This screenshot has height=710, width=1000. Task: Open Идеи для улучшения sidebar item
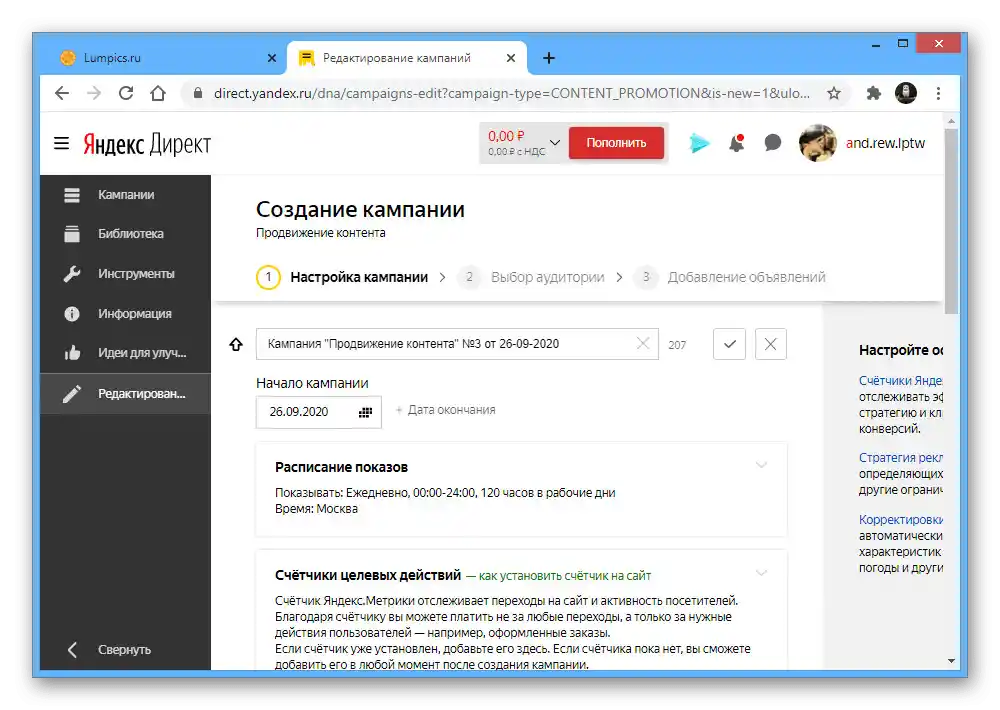(126, 353)
